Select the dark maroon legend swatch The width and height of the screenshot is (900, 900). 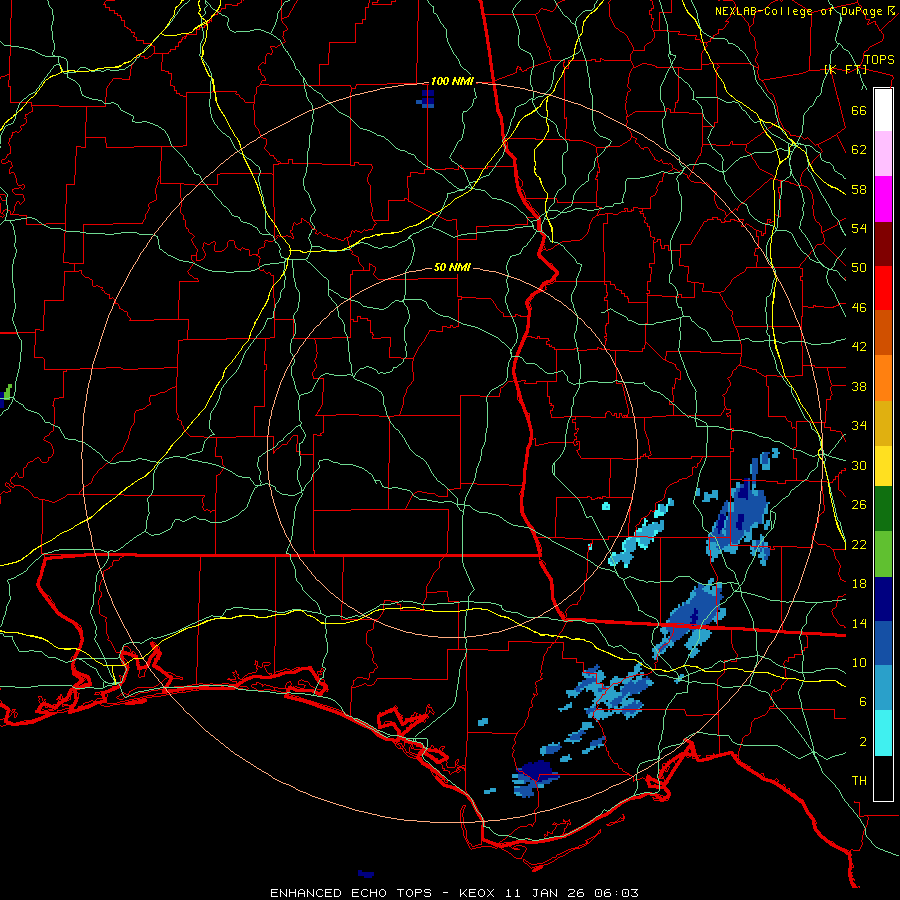pos(883,244)
